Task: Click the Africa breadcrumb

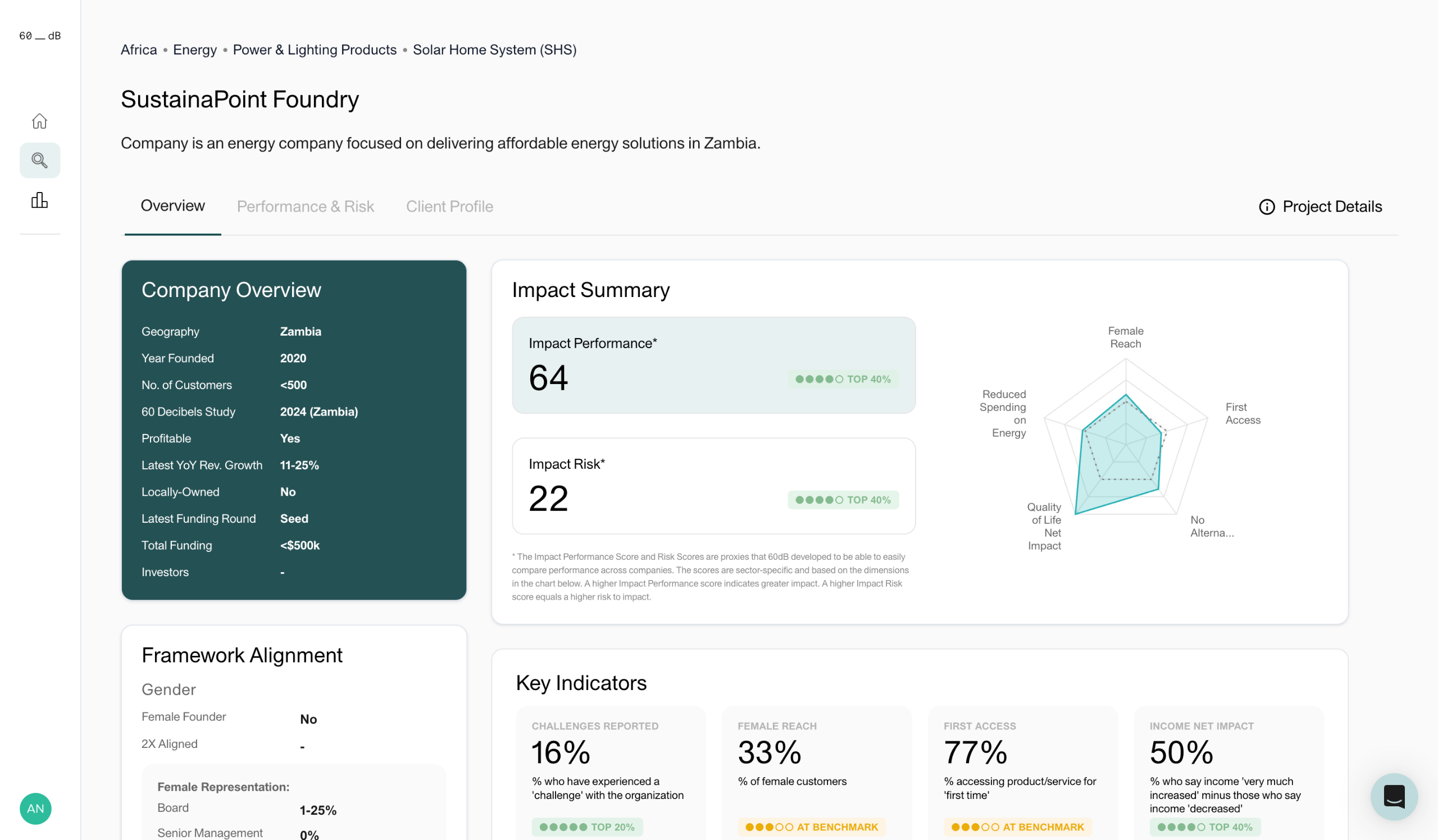Action: click(139, 49)
